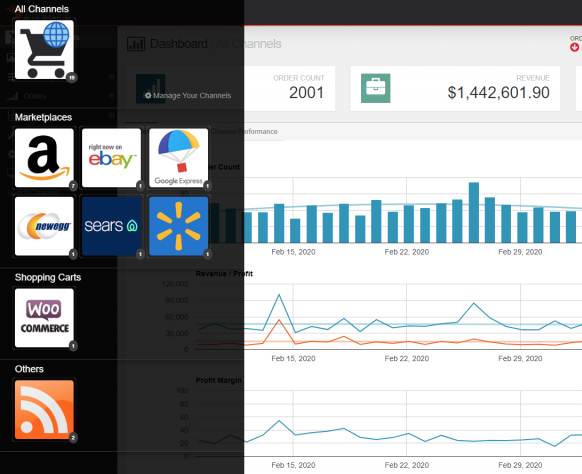Select the All Channels shopping cart icon
This screenshot has height=474, width=582.
(44, 49)
